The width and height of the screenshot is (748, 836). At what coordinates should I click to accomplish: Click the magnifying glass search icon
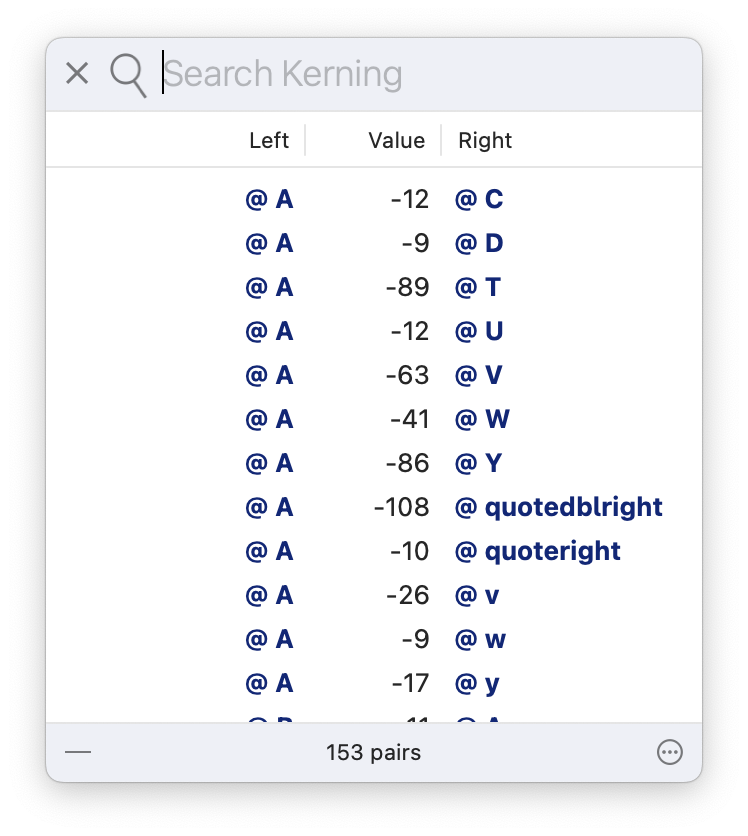[x=128, y=73]
